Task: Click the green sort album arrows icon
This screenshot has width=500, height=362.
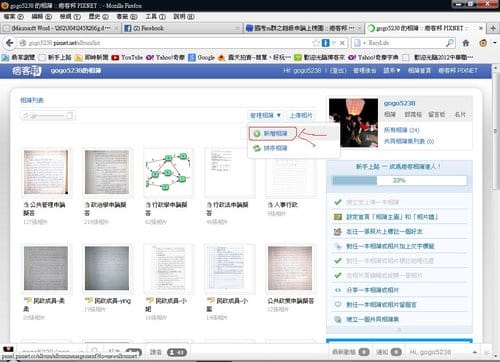Action: 257,148
